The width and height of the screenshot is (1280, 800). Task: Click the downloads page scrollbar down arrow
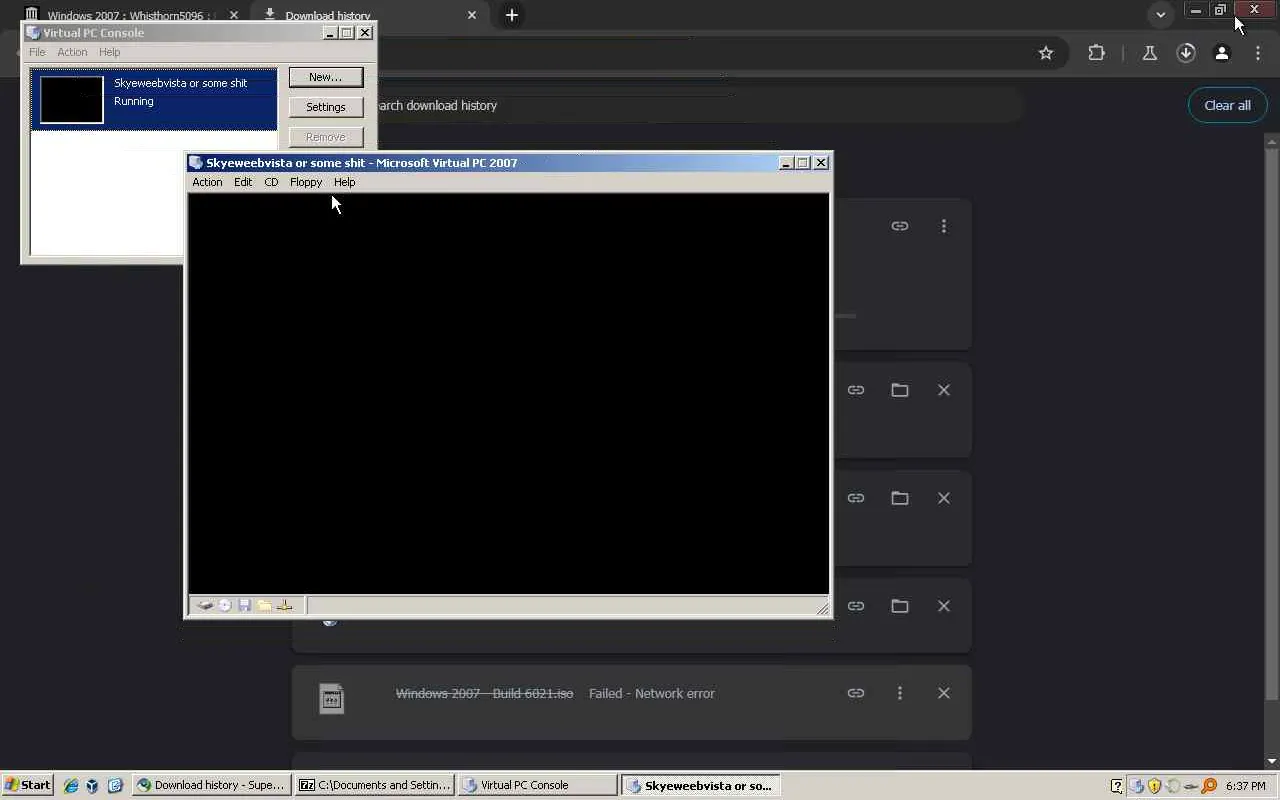pos(1272,762)
